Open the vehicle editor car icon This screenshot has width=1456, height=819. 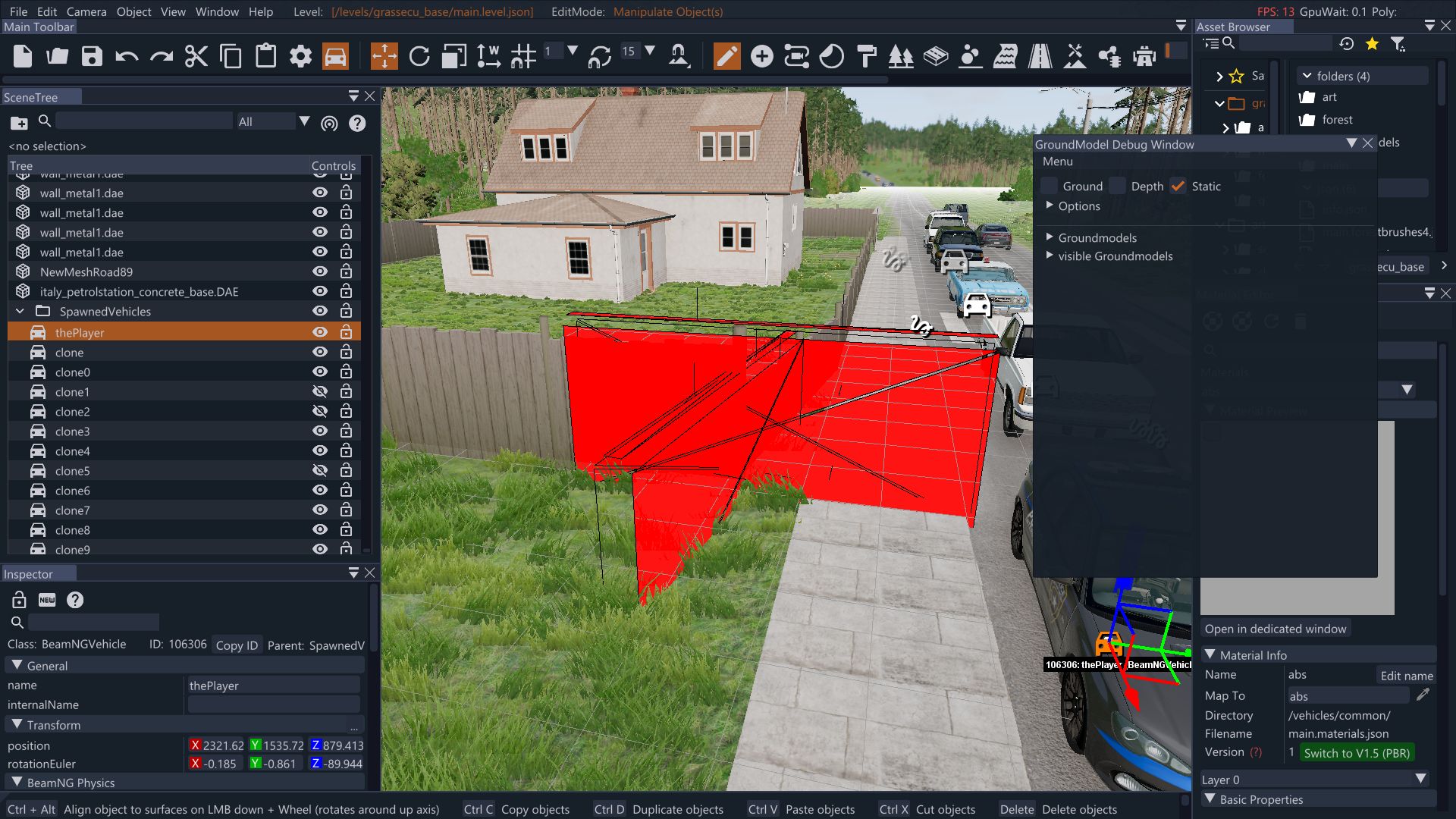pos(335,56)
